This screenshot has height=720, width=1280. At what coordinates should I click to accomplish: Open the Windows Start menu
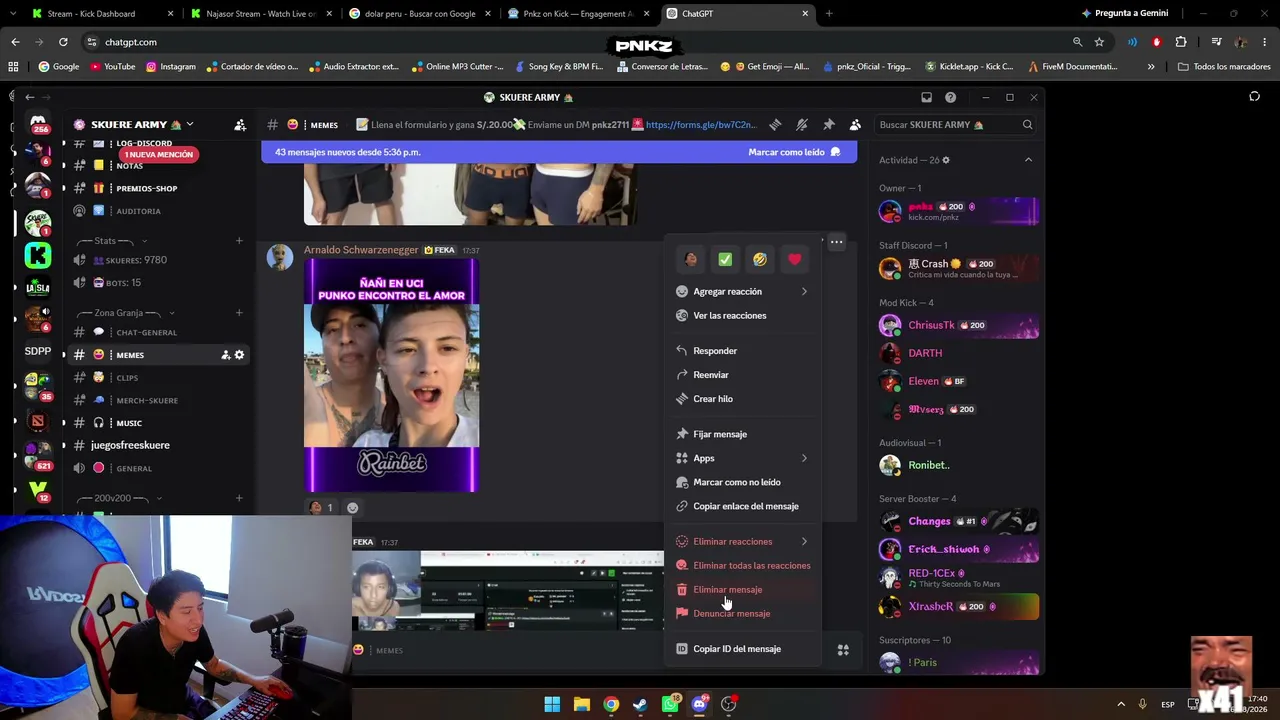coord(552,704)
